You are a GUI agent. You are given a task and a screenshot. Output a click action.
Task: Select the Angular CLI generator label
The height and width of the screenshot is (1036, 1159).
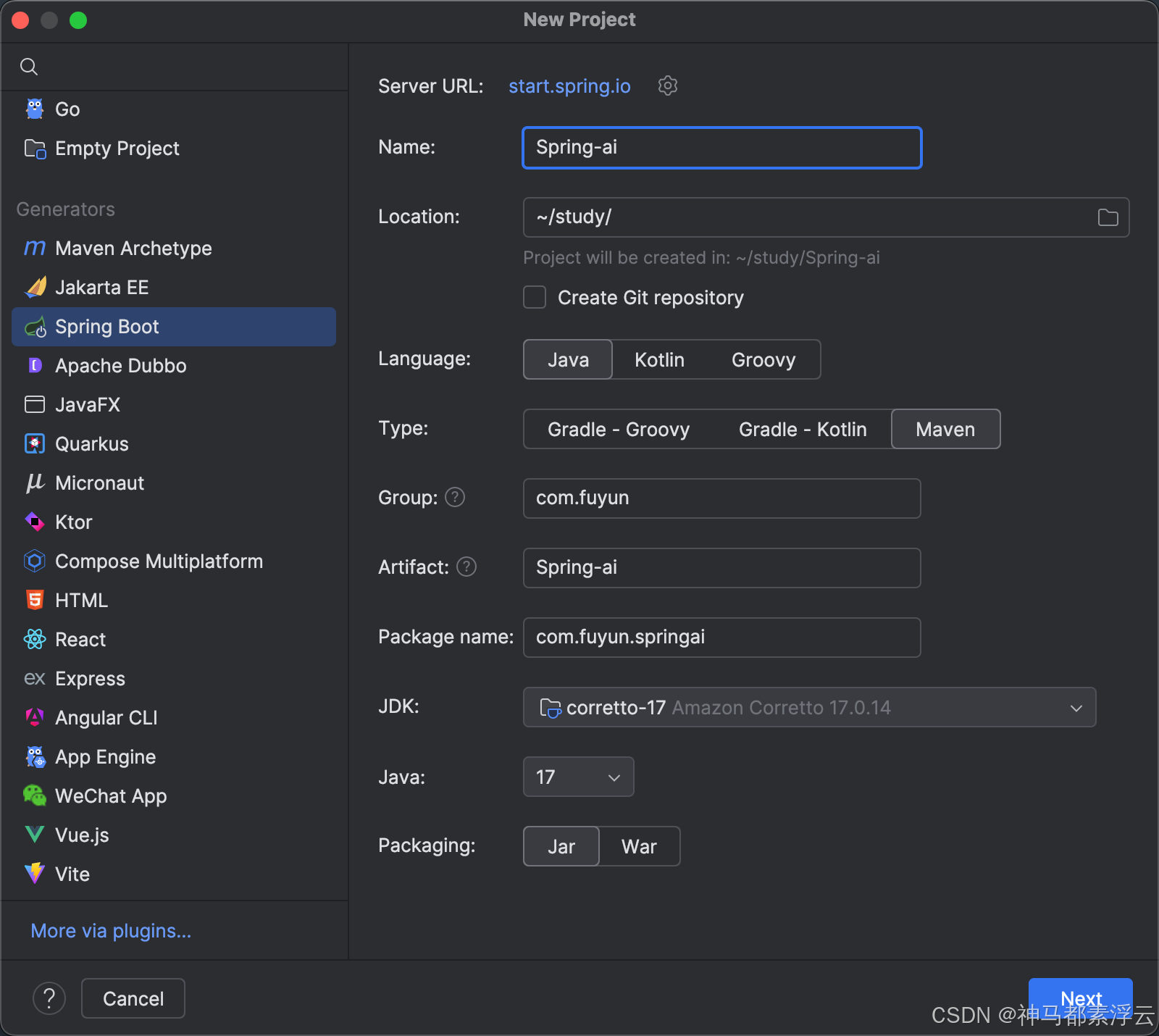(106, 717)
